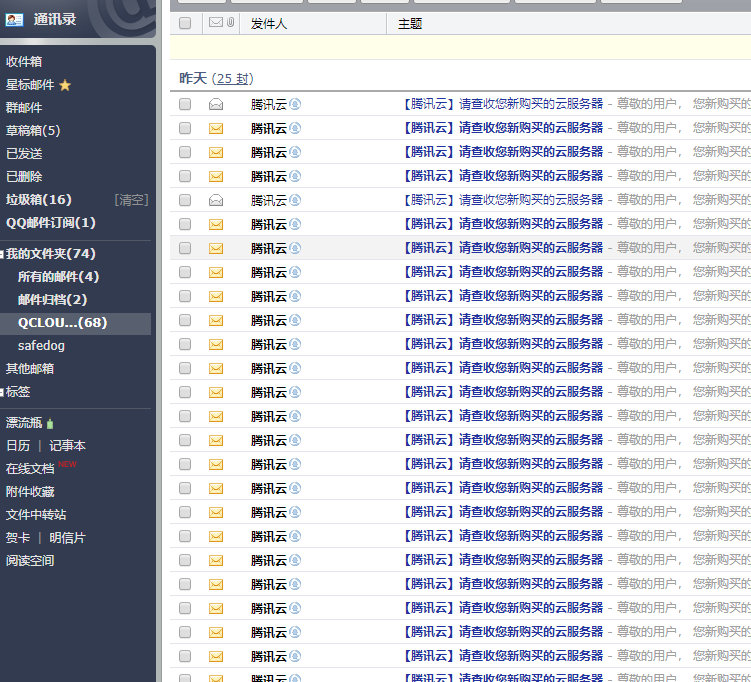Click the sender badge icon beside first 腾讯云

tap(295, 104)
